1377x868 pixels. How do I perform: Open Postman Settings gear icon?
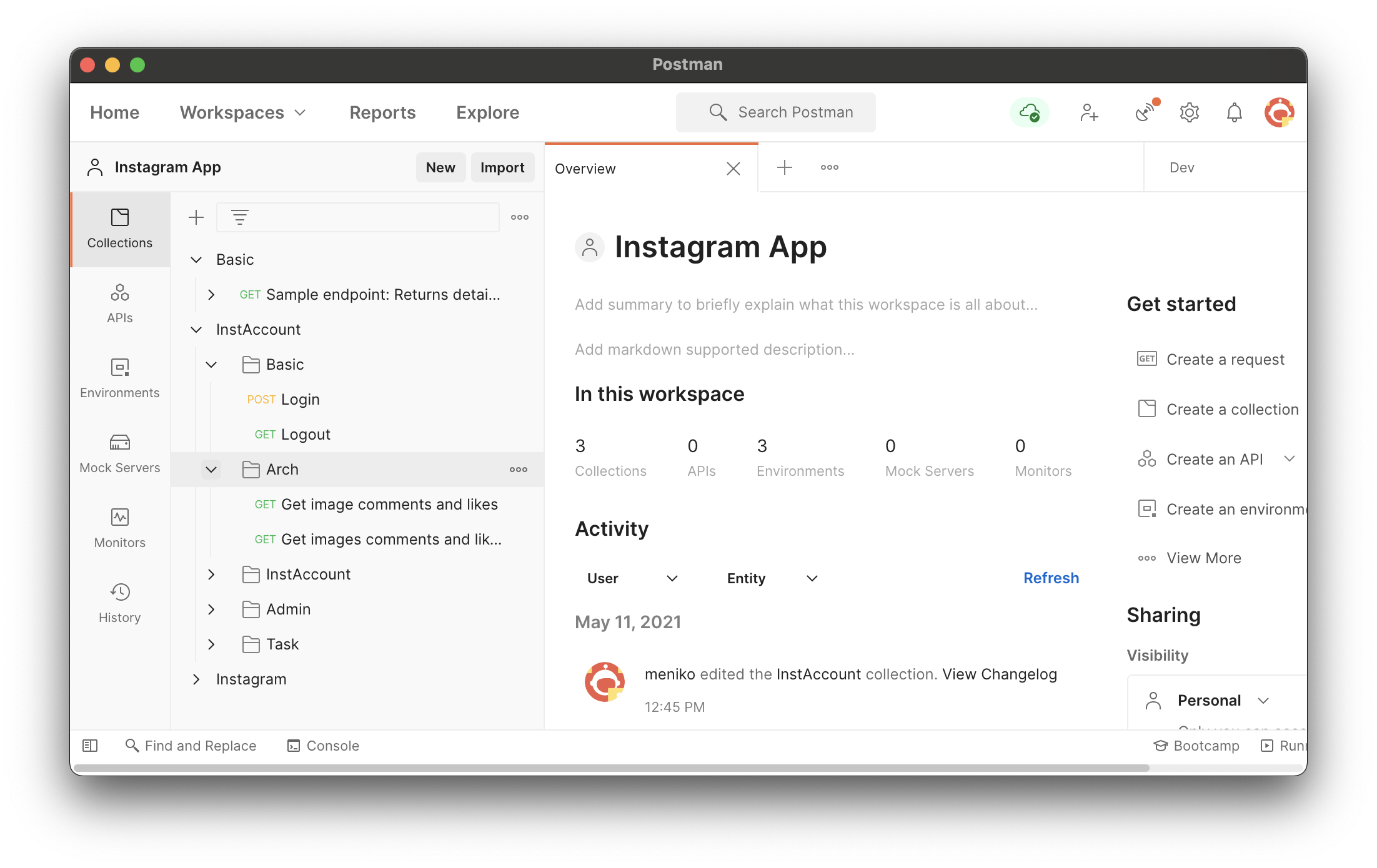1189,112
